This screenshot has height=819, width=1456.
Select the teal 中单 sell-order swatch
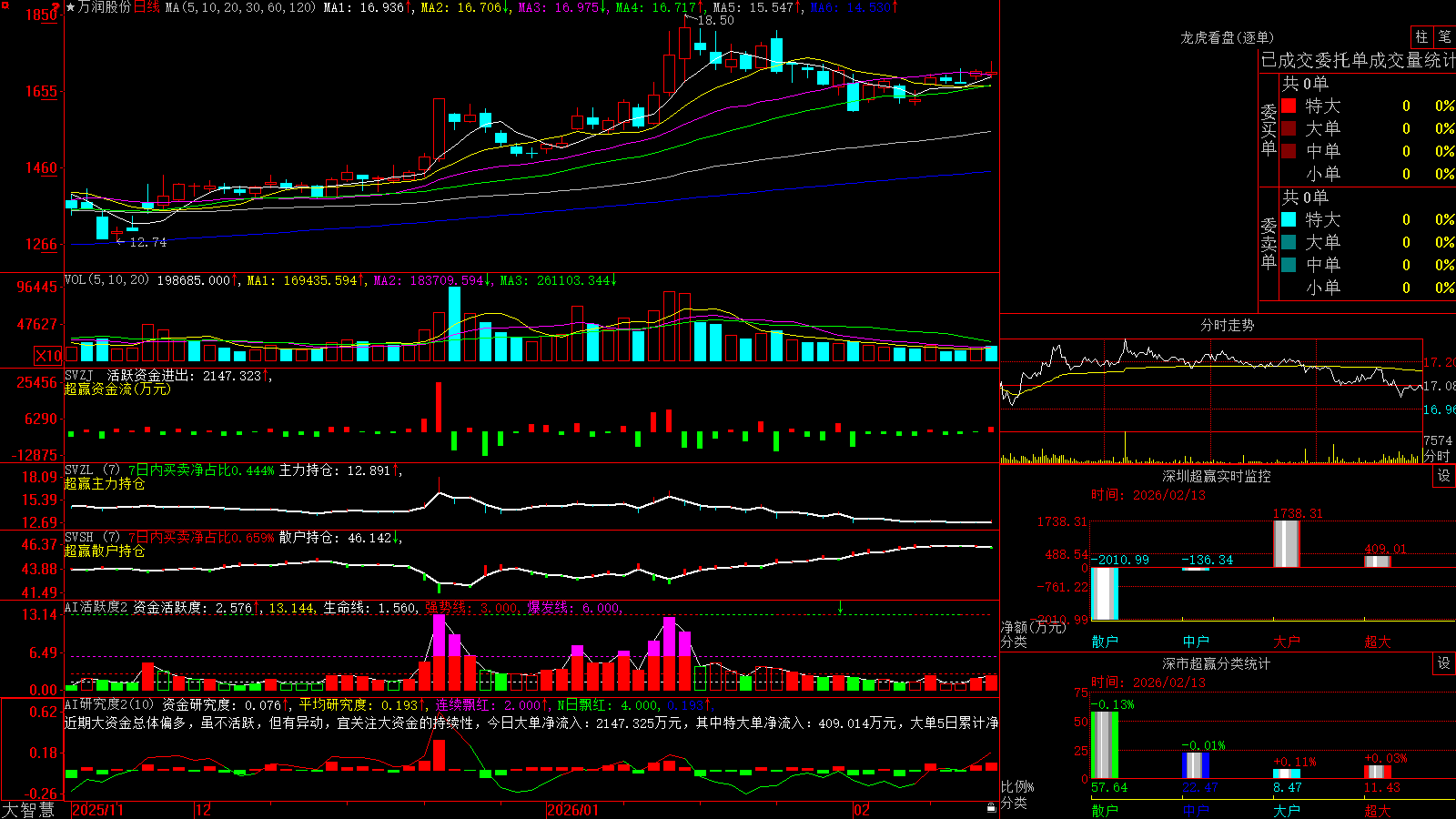pyautogui.click(x=1289, y=265)
